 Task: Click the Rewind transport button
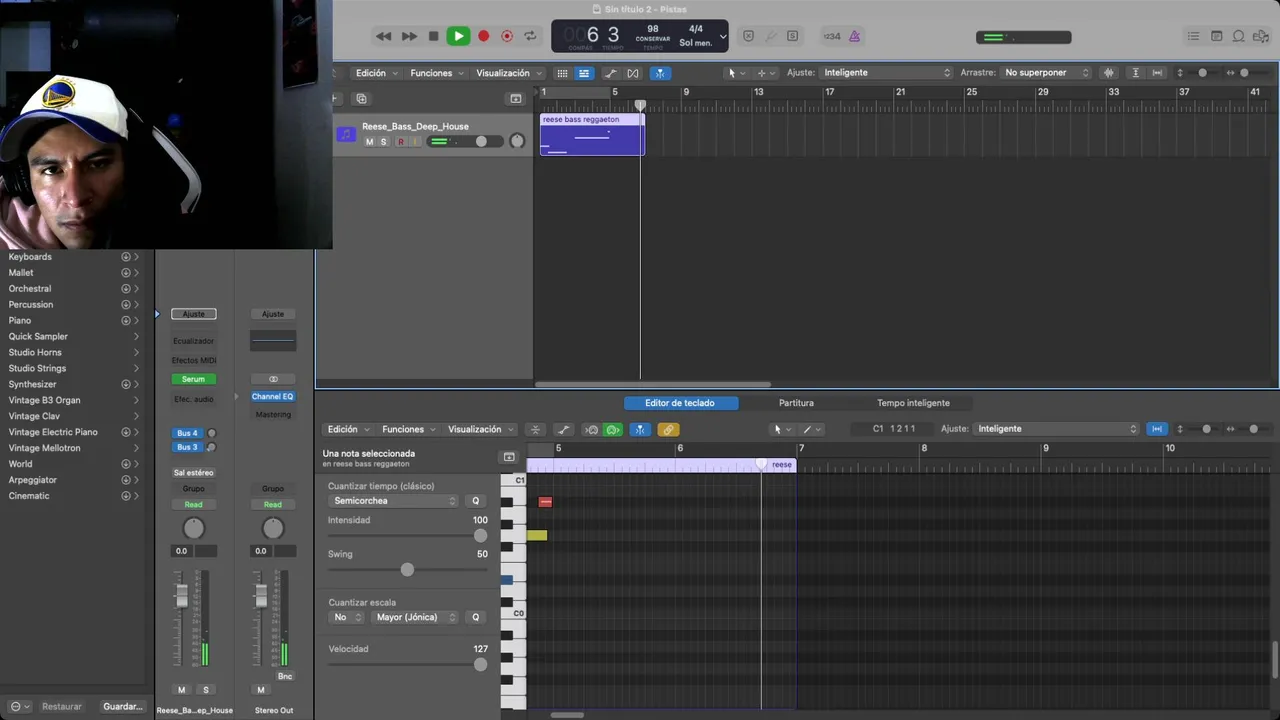(383, 36)
